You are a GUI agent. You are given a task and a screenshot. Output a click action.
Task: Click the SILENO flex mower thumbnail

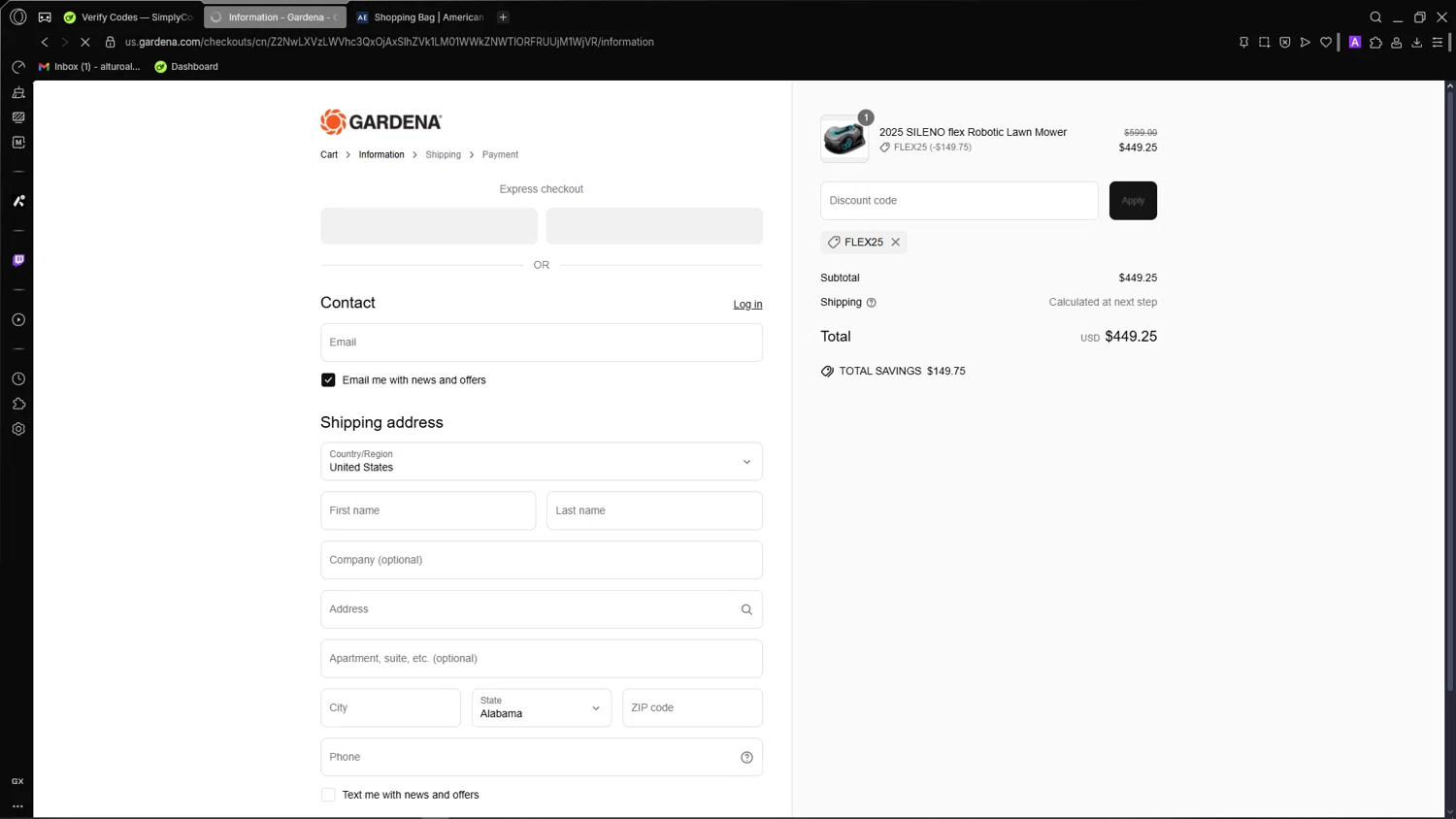tap(844, 139)
